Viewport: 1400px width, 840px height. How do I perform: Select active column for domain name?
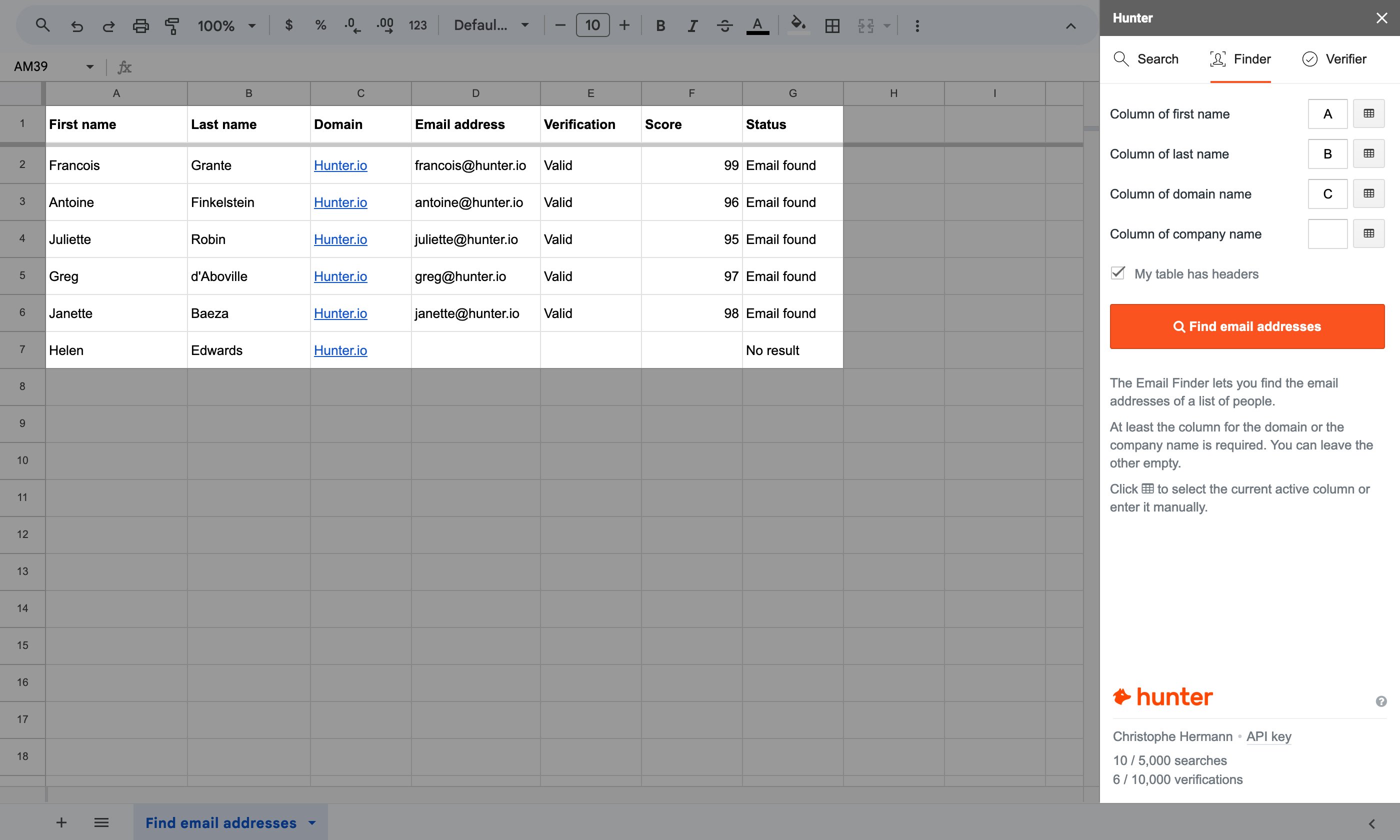1369,194
